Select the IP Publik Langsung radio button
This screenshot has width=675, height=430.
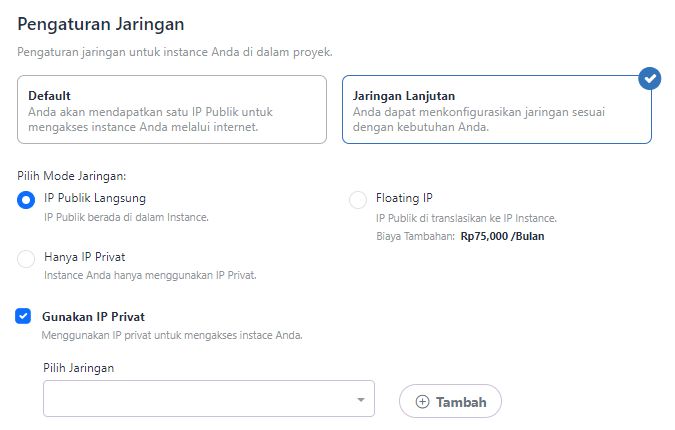(27, 200)
